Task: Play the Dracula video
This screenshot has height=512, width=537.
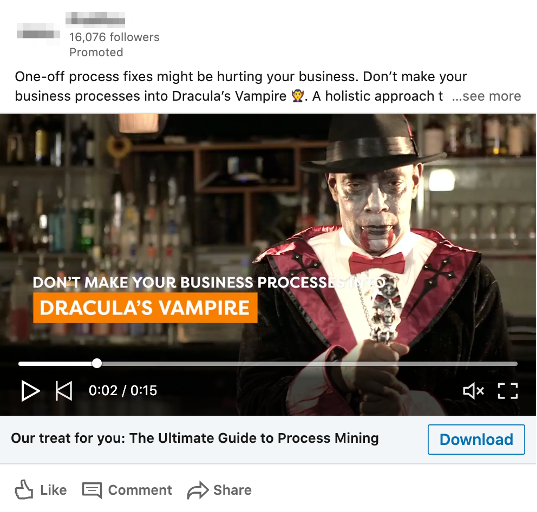Action: pyautogui.click(x=30, y=391)
